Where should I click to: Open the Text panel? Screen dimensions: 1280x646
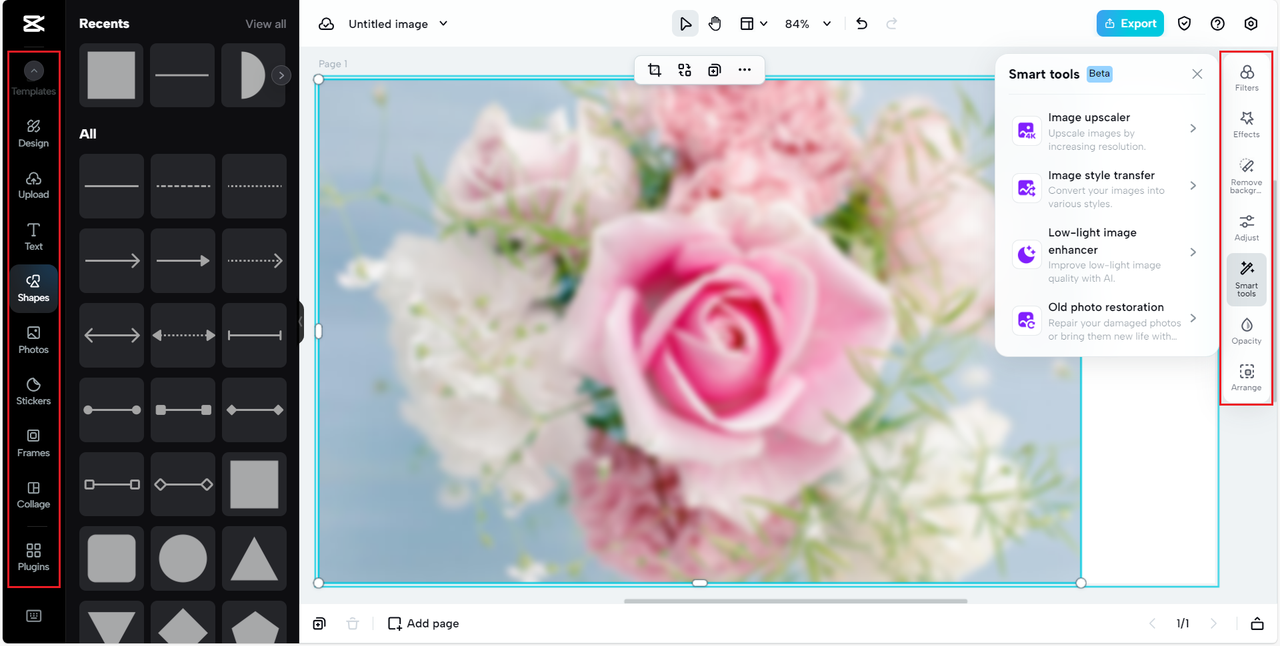(33, 236)
